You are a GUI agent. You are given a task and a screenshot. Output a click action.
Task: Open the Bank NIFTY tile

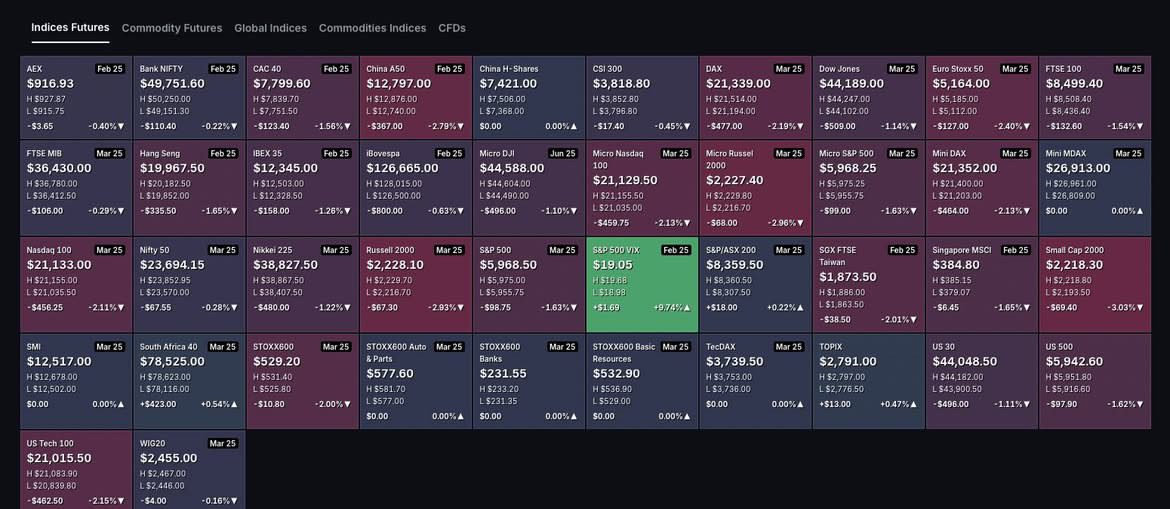coord(190,98)
